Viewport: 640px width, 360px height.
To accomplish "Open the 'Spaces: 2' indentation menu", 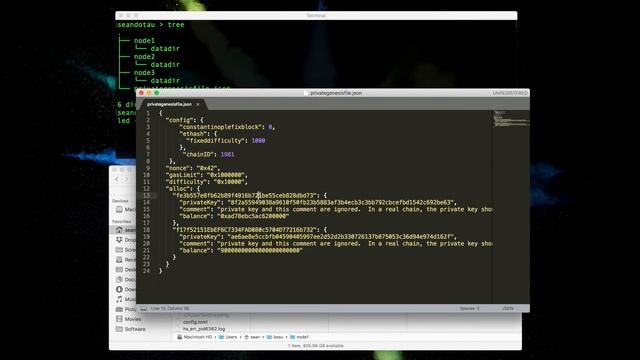I will click(x=469, y=309).
